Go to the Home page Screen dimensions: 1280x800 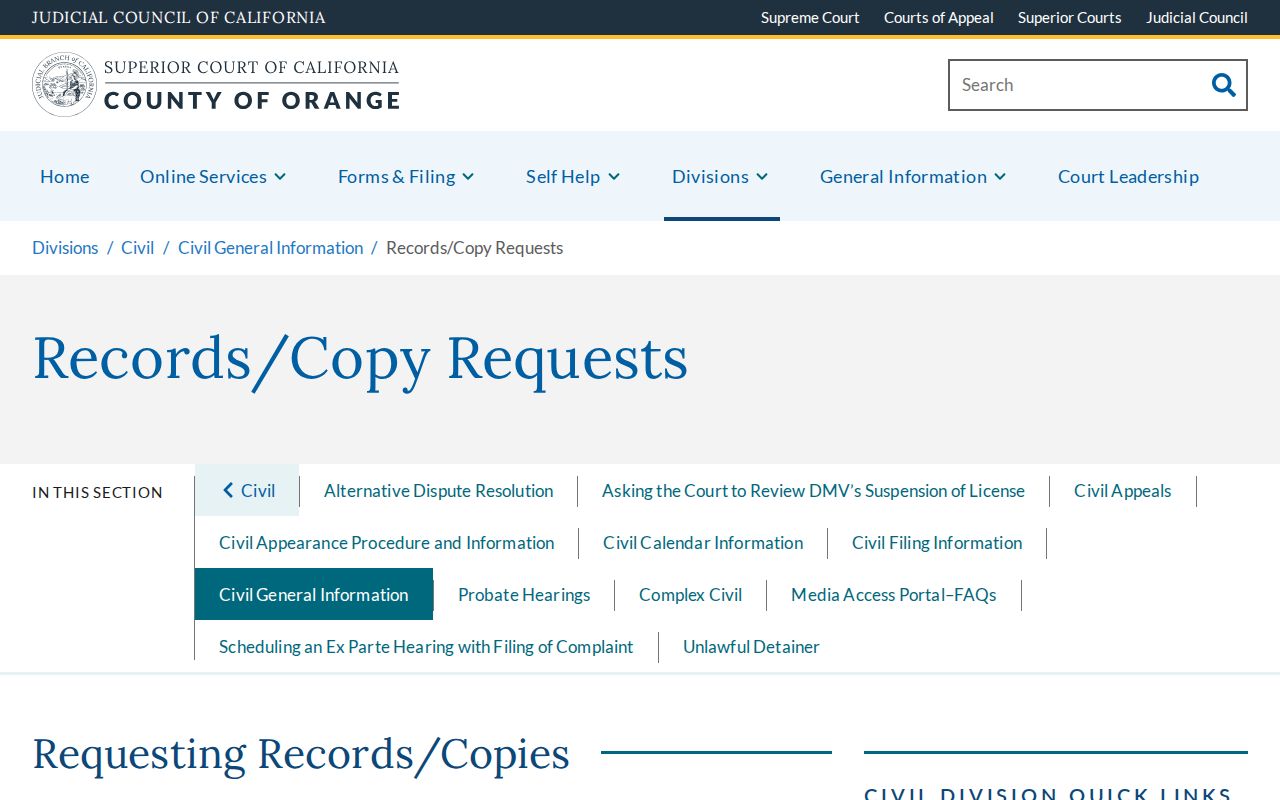pos(65,176)
